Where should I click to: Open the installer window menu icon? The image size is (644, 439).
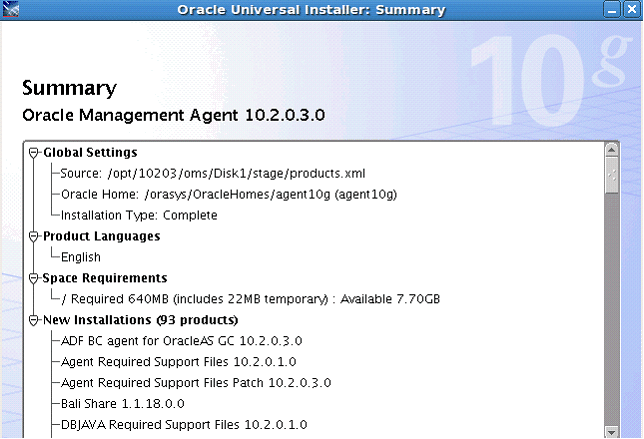(10, 9)
